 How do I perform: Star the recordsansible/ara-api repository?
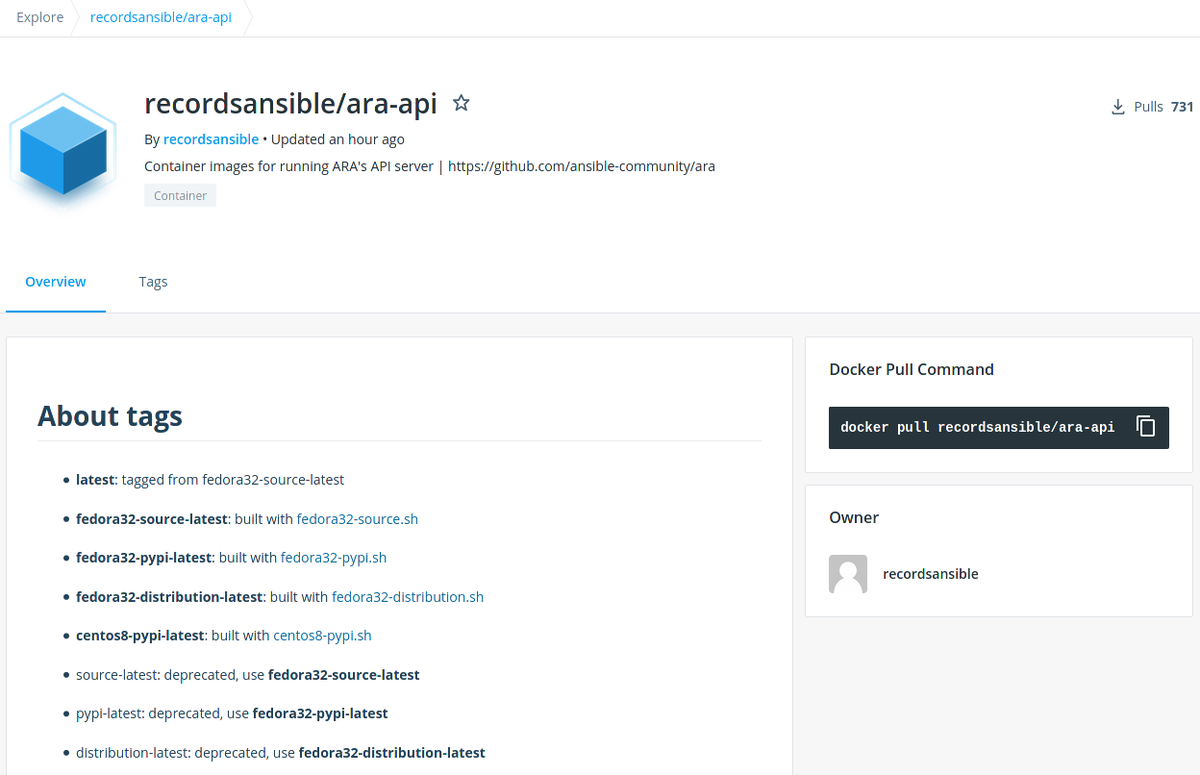461,102
